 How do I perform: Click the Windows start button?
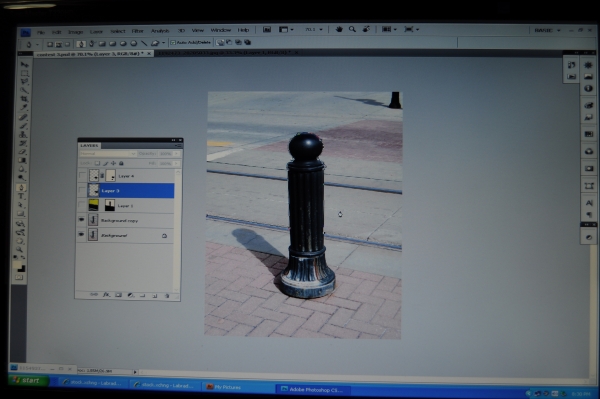[x=28, y=380]
